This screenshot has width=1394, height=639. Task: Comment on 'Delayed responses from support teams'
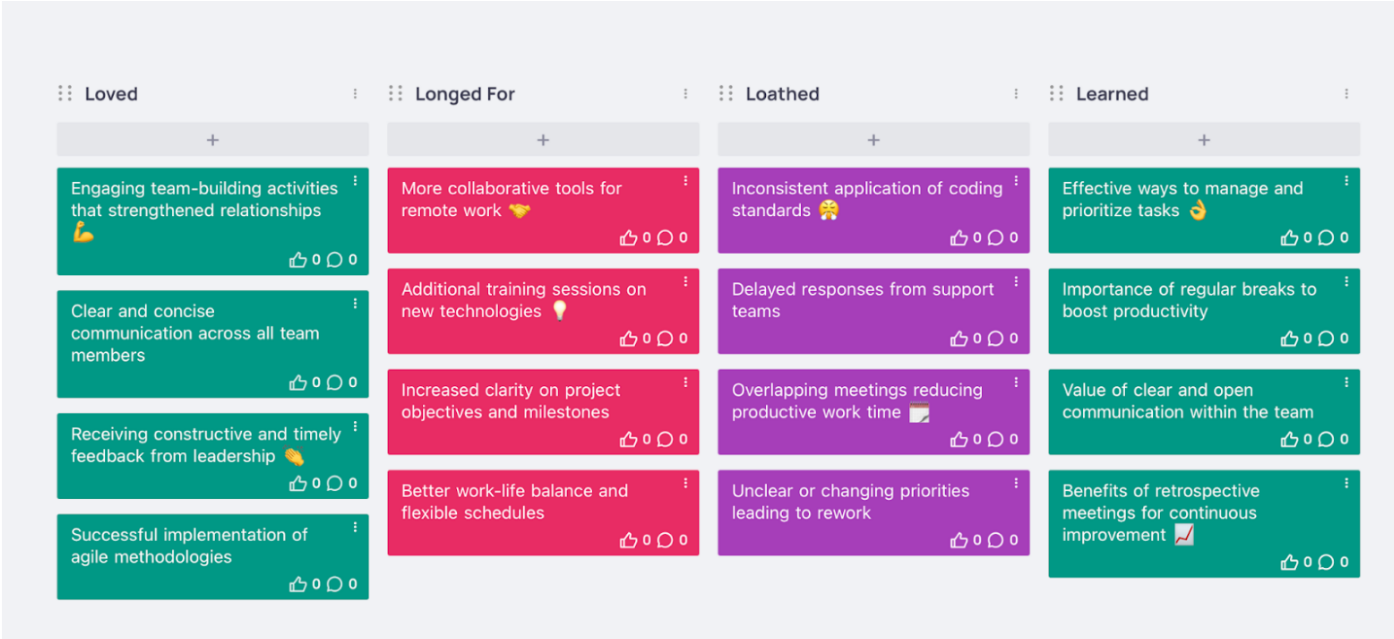(x=996, y=339)
